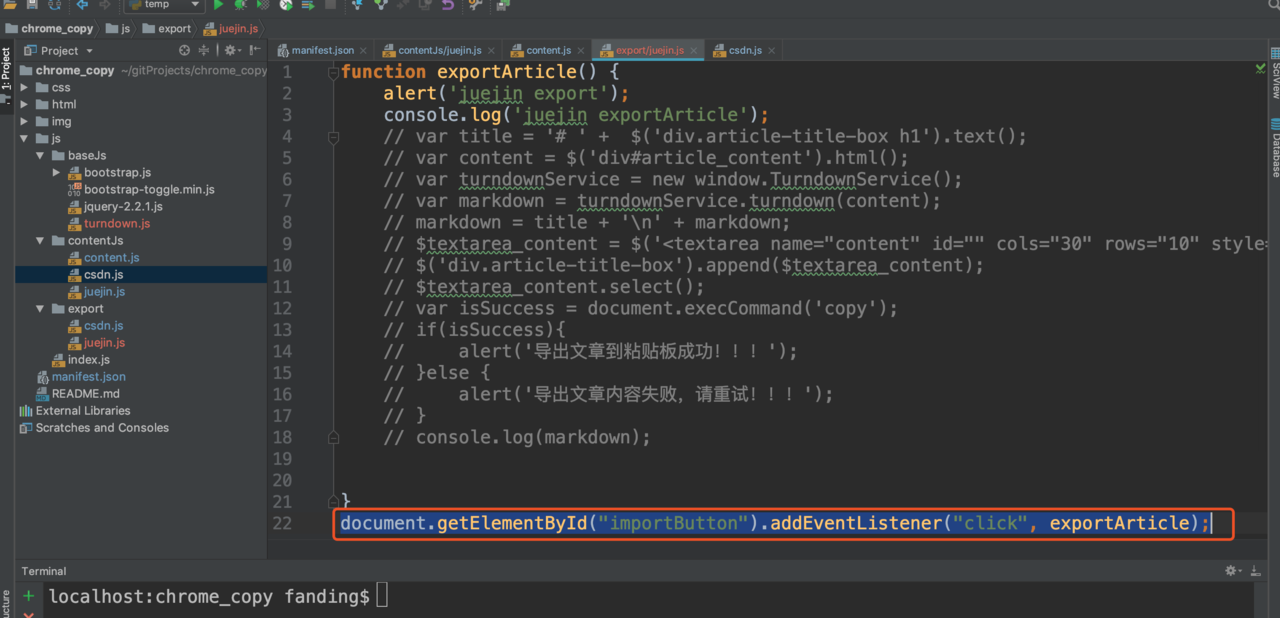Click the purple Undo arrow icon
This screenshot has width=1280, height=618.
[x=447, y=5]
